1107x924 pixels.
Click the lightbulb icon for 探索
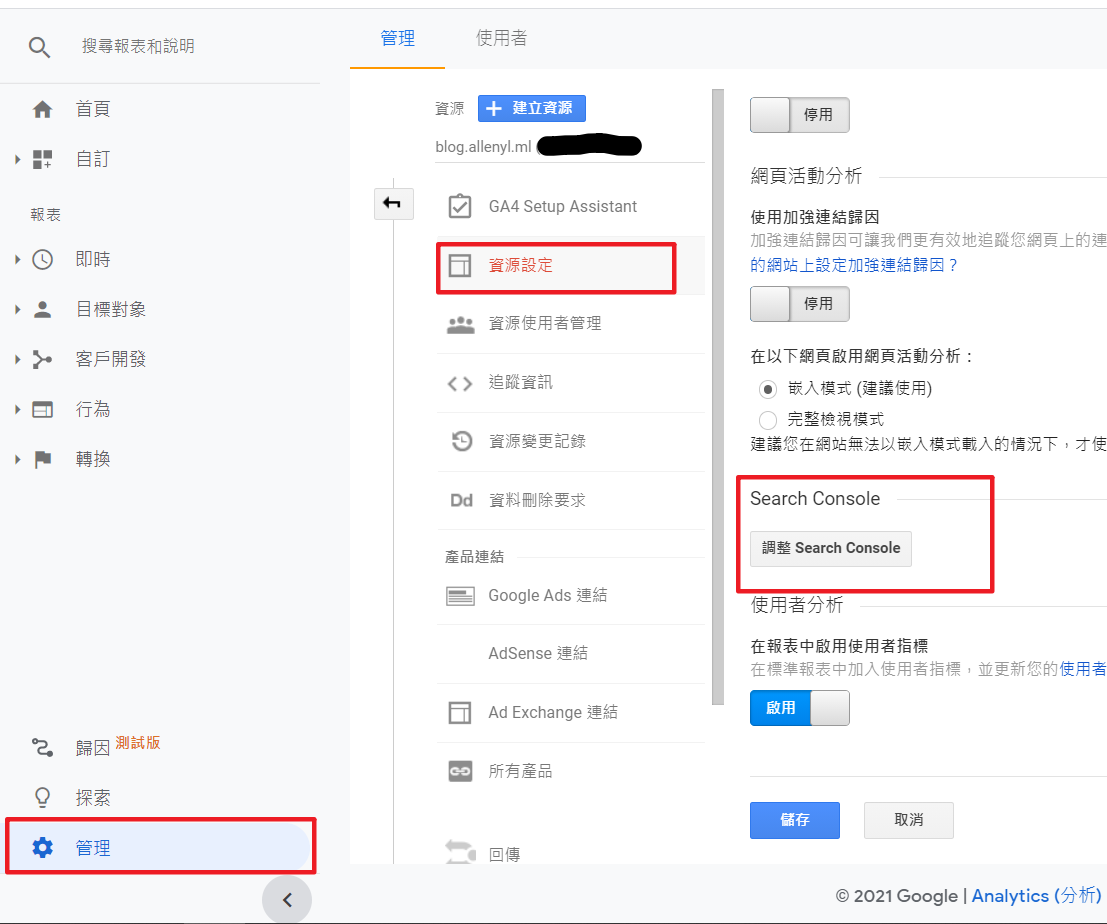42,797
